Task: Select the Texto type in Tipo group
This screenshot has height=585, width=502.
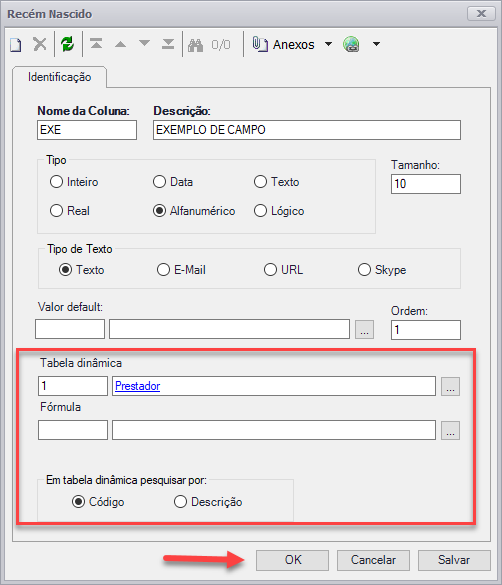Action: [x=260, y=182]
